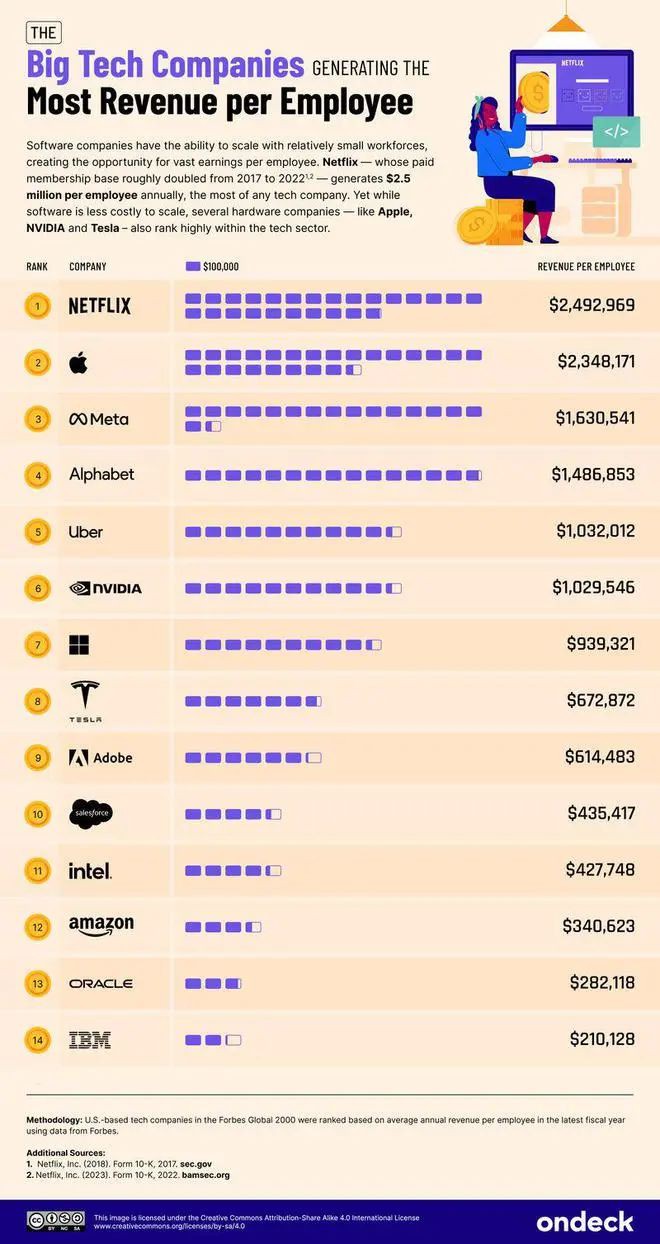
Task: Click the rank 1 gold badge
Action: point(38,306)
